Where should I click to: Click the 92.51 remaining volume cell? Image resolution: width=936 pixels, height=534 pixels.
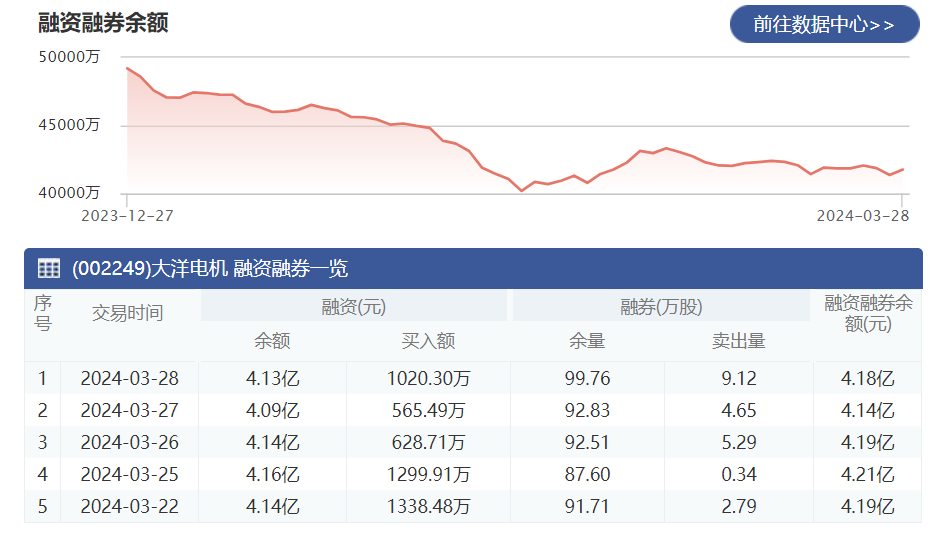[x=587, y=443]
